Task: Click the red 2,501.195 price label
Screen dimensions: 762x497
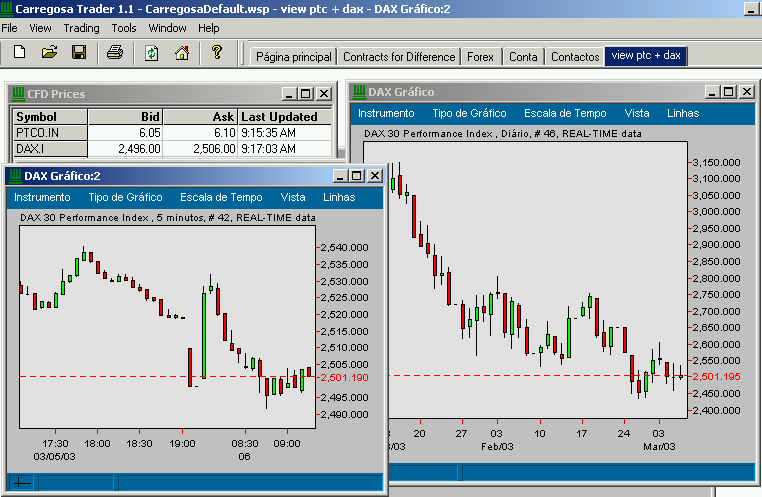Action: [716, 377]
